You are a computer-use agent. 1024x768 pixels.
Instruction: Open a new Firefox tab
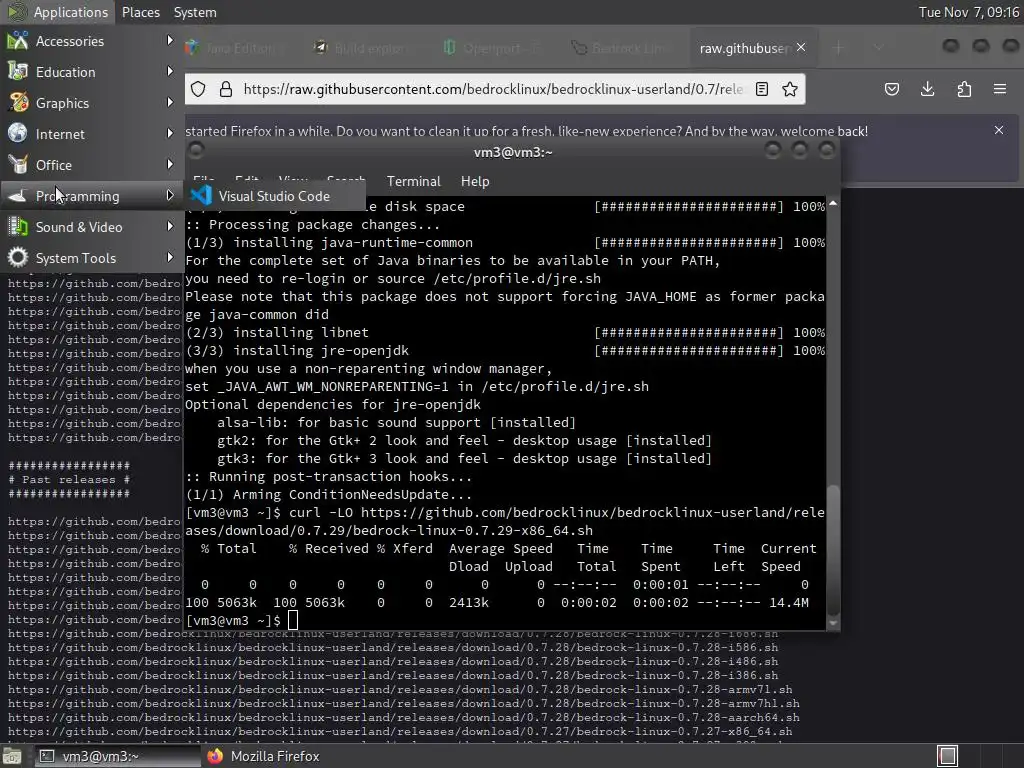tap(839, 48)
